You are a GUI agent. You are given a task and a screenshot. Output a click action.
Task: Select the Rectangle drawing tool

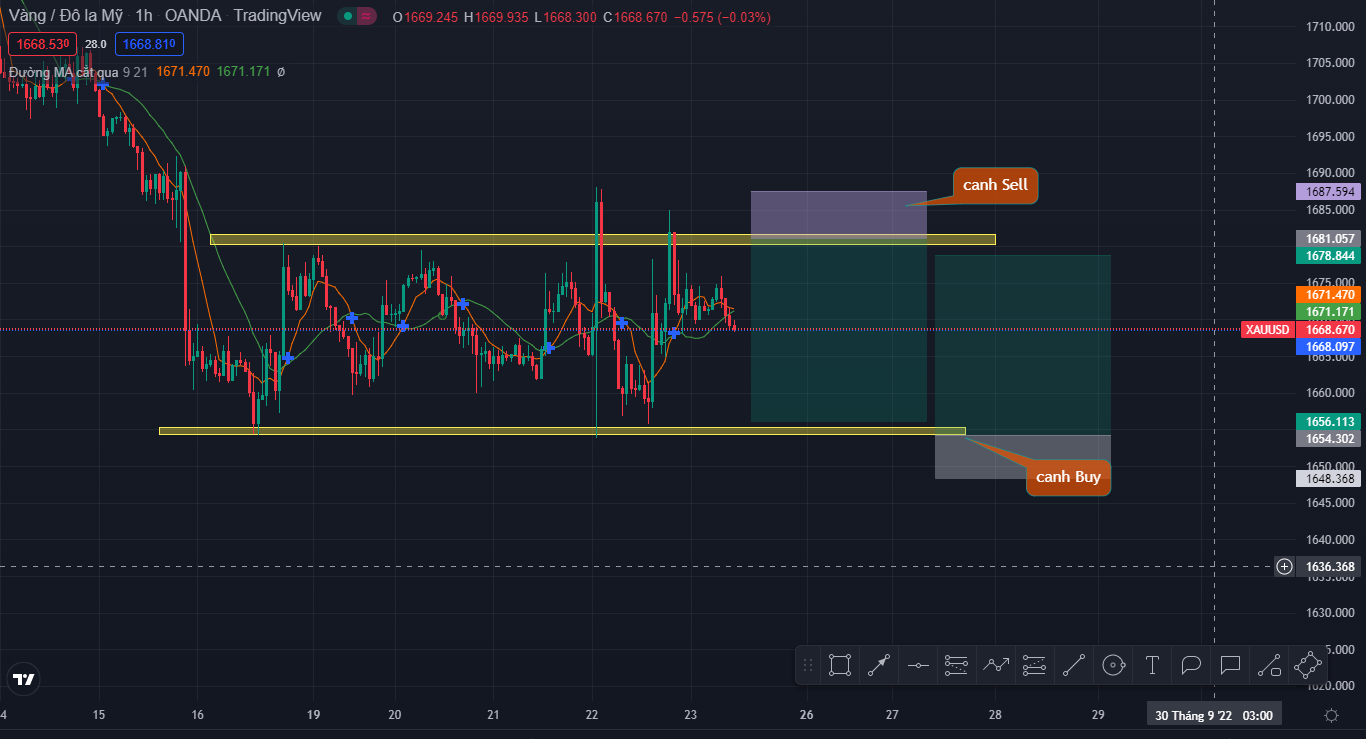click(840, 665)
